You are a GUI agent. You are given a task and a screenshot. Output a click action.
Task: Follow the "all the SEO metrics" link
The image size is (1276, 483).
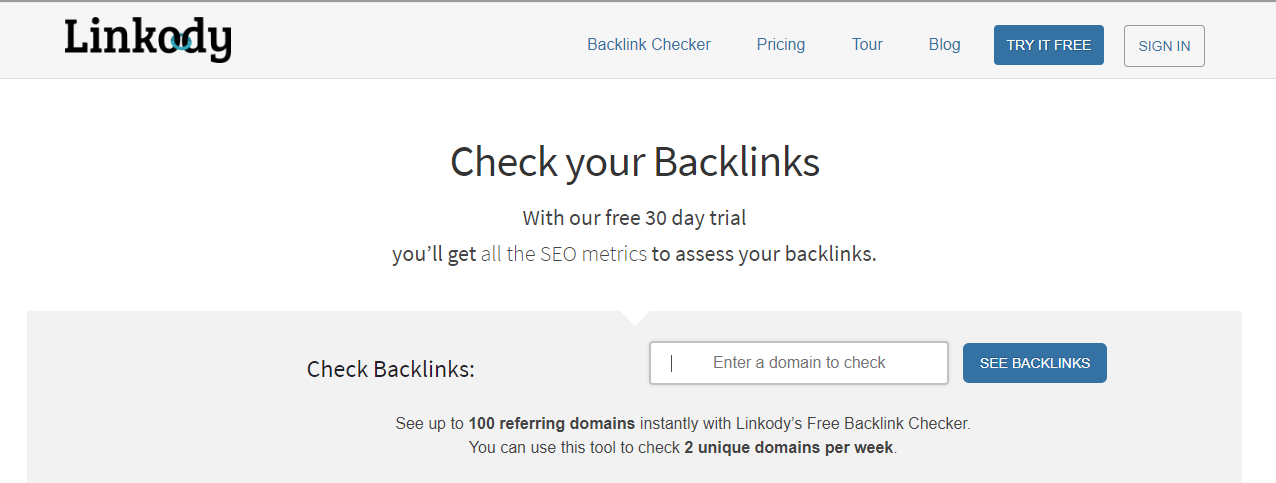pos(564,254)
